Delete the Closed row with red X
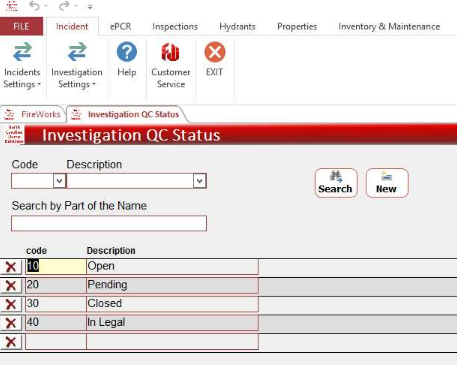The image size is (457, 365). tap(11, 304)
